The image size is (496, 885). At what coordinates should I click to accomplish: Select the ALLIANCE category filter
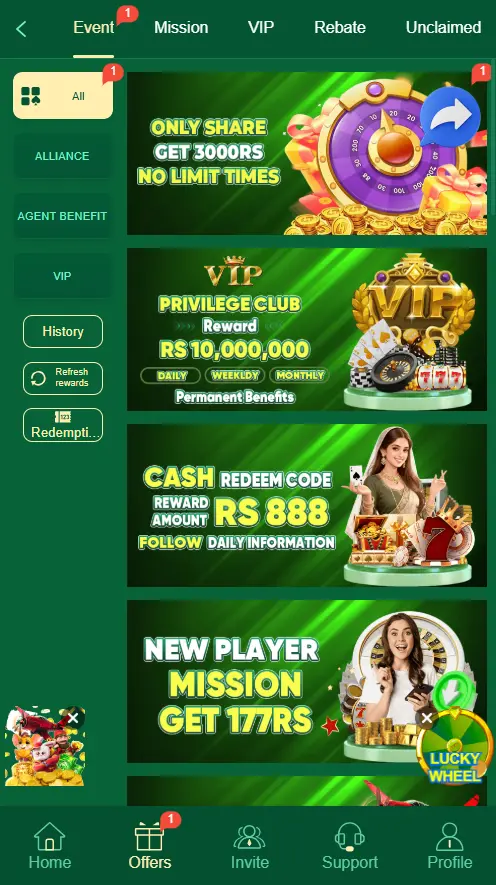[x=63, y=156]
